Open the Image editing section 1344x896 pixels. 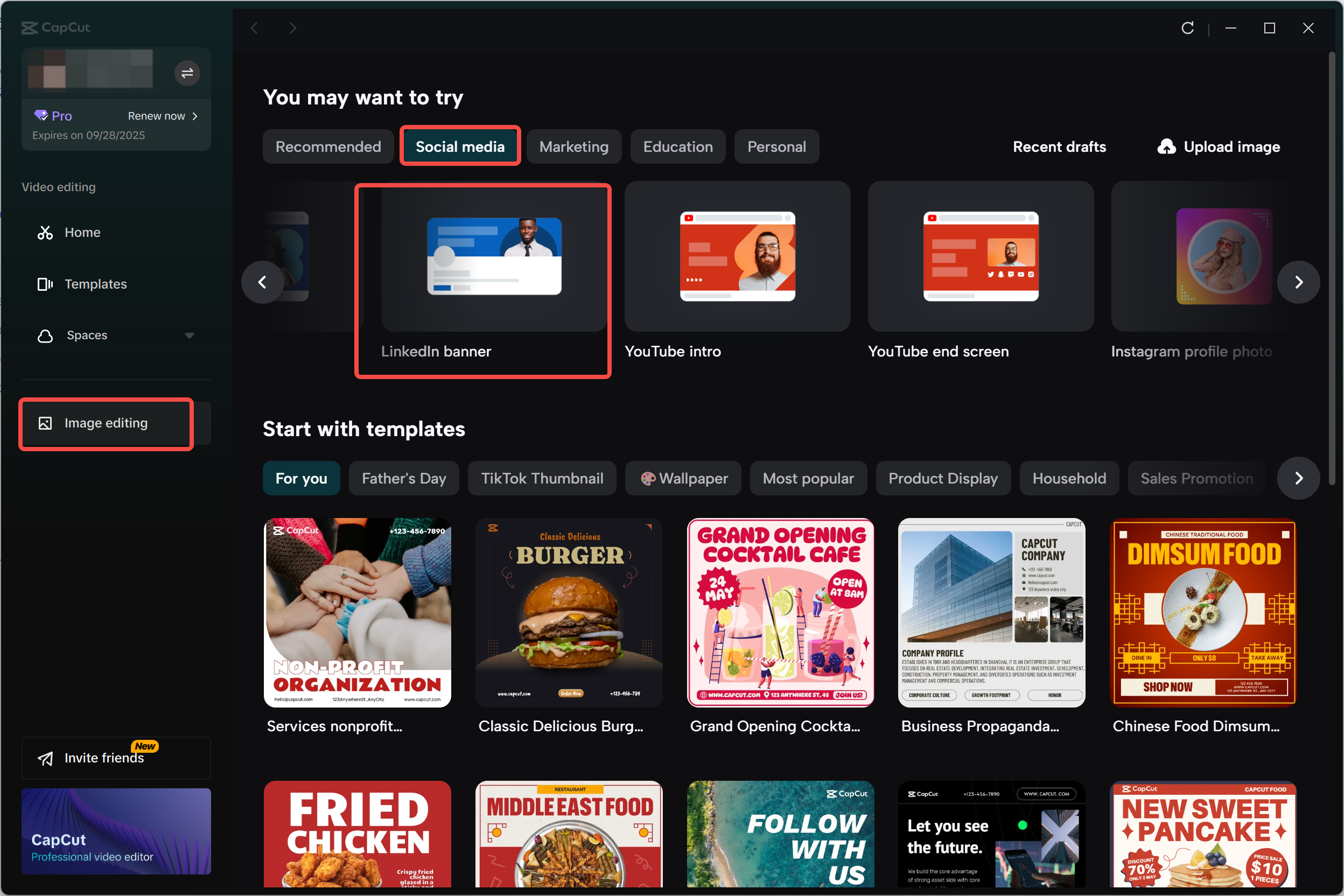coord(105,423)
